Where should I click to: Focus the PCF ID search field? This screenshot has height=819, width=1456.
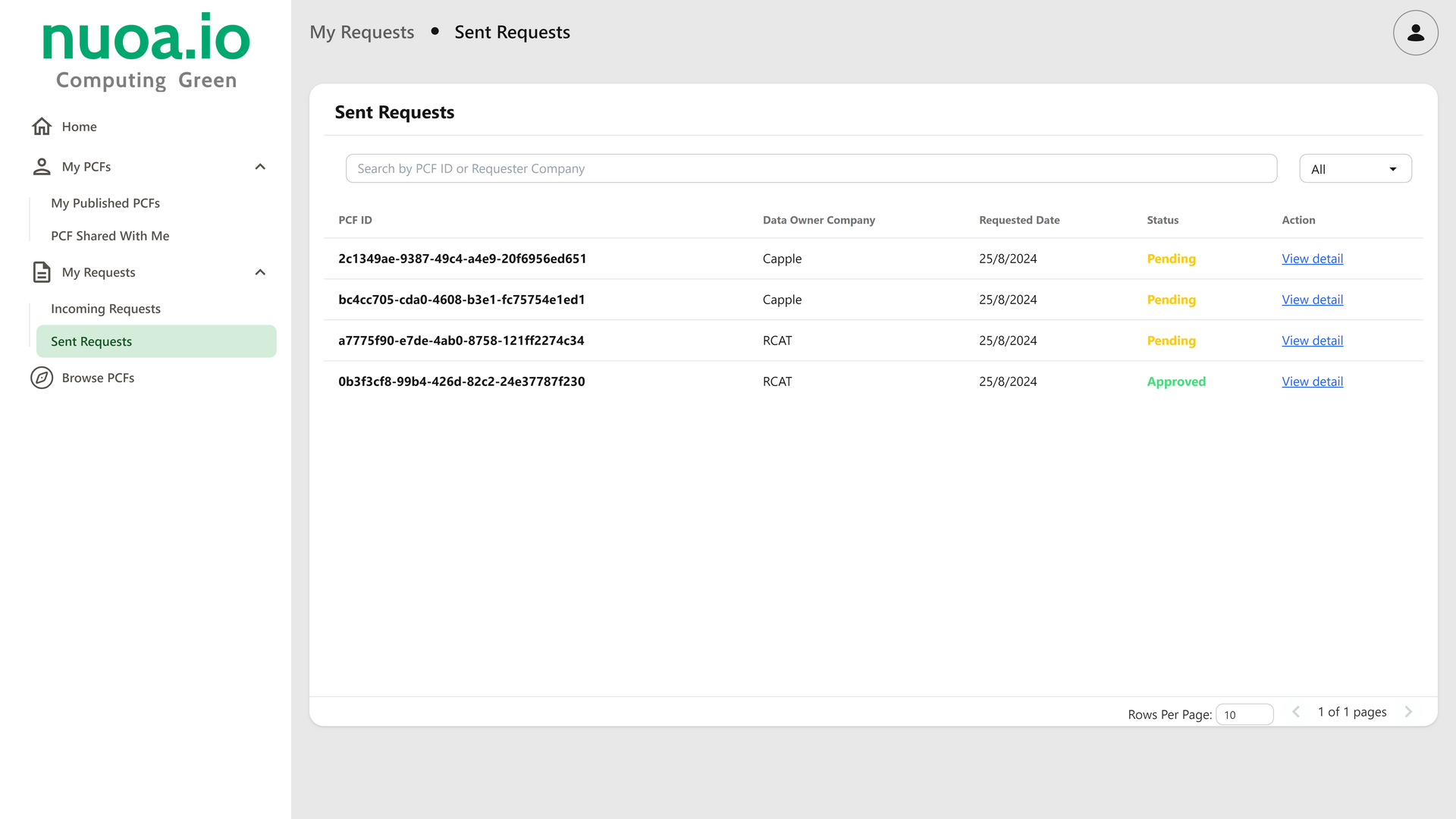coord(811,168)
